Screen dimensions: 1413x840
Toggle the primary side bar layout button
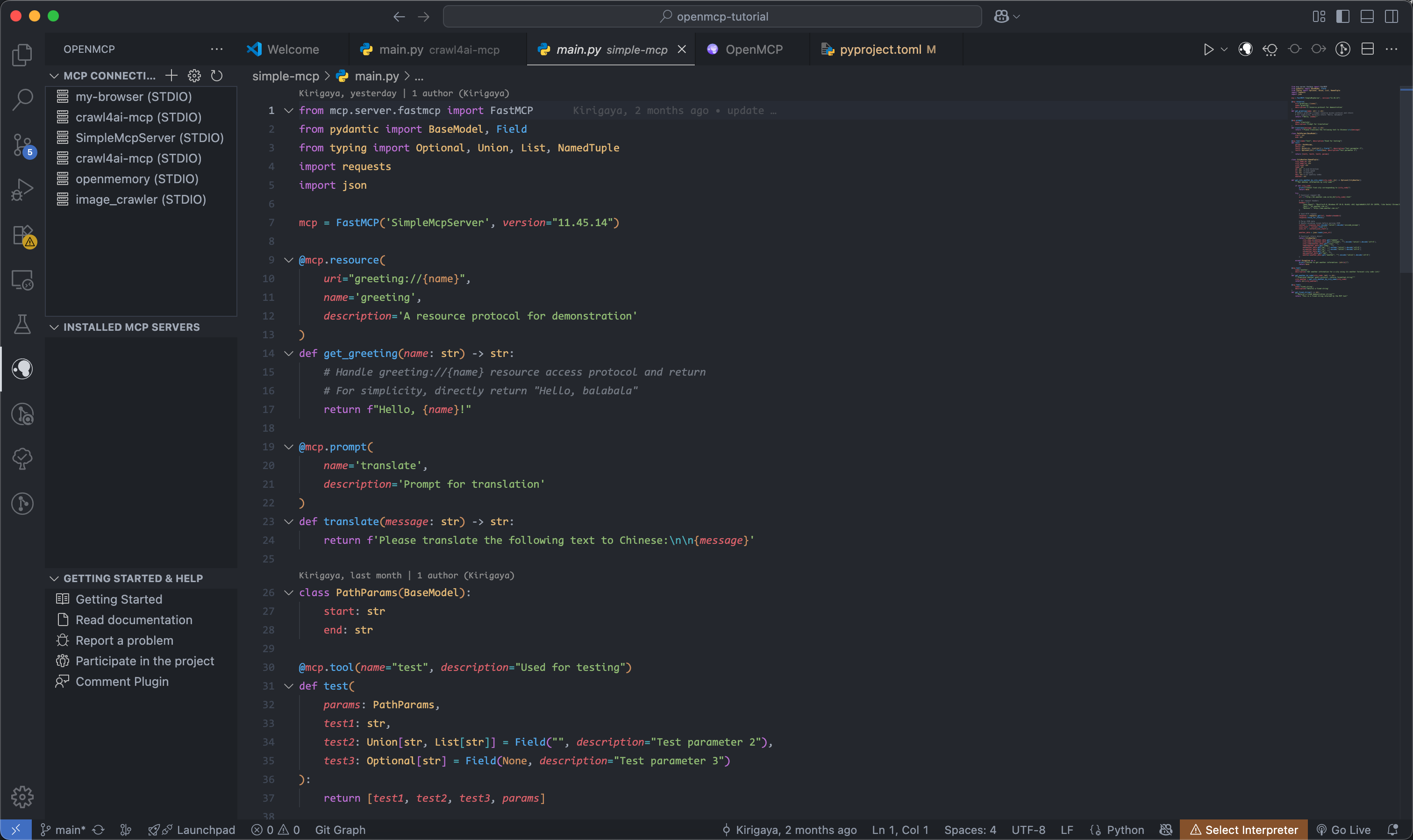point(1343,16)
